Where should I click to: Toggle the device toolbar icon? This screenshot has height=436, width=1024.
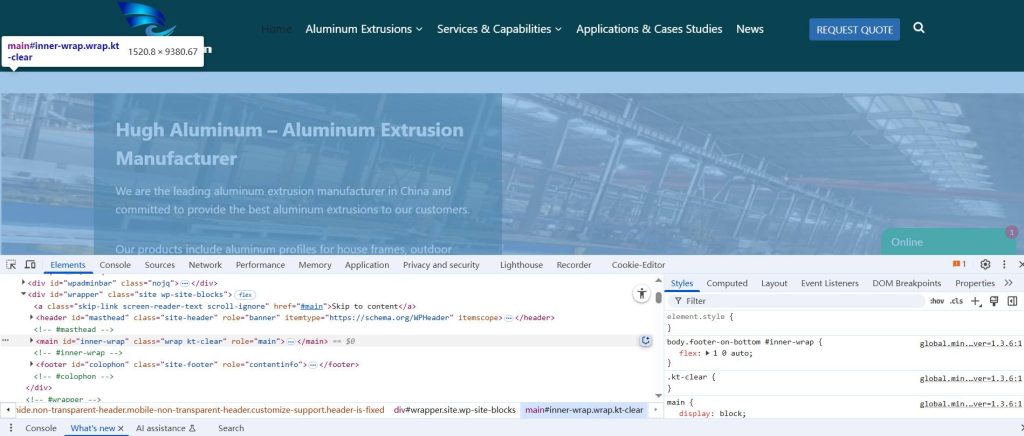(30, 265)
